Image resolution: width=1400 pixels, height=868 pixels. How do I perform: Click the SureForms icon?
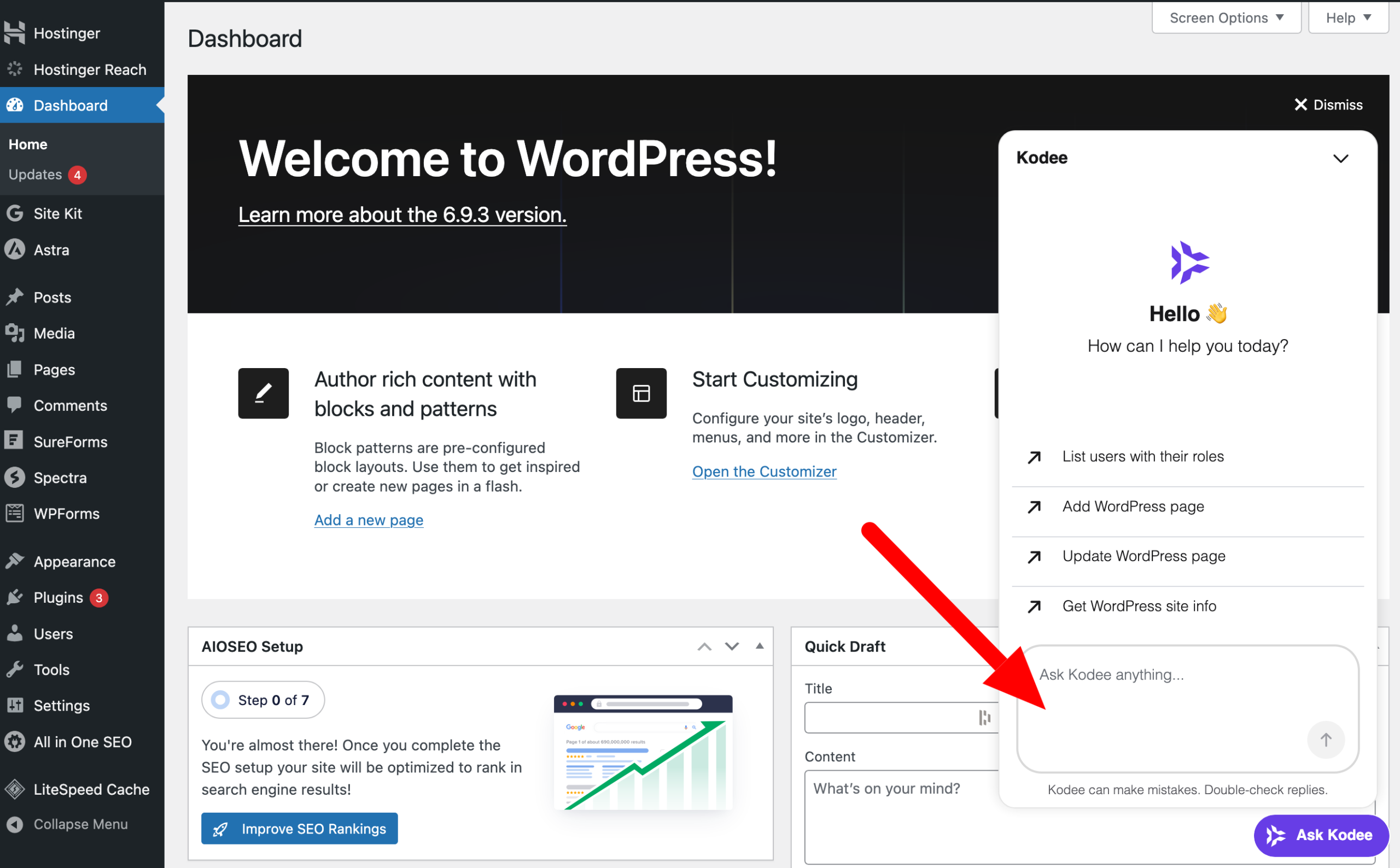click(14, 441)
